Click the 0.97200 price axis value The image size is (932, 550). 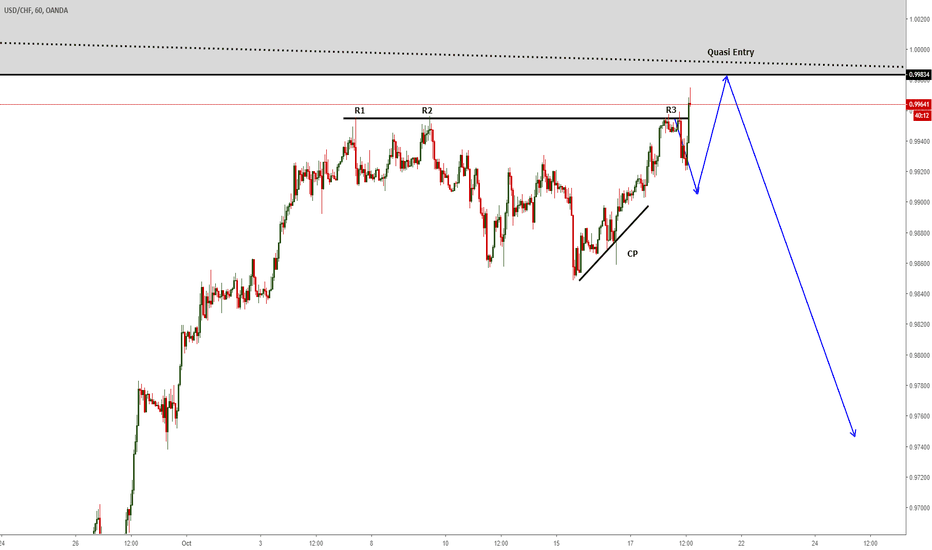click(x=919, y=477)
